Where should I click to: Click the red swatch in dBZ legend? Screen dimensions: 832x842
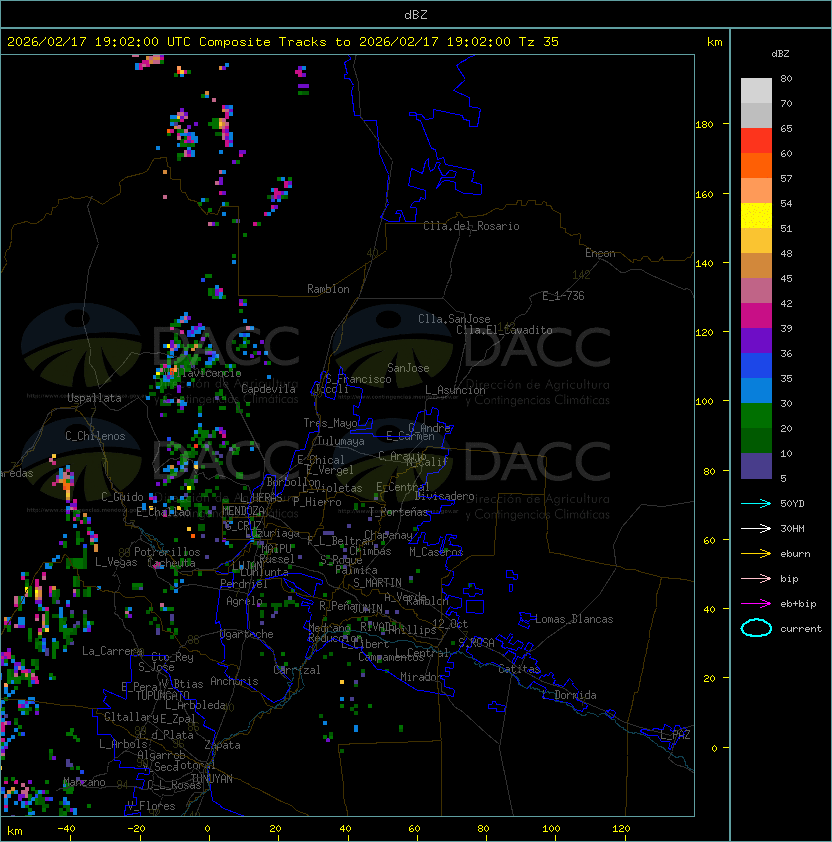coord(756,141)
